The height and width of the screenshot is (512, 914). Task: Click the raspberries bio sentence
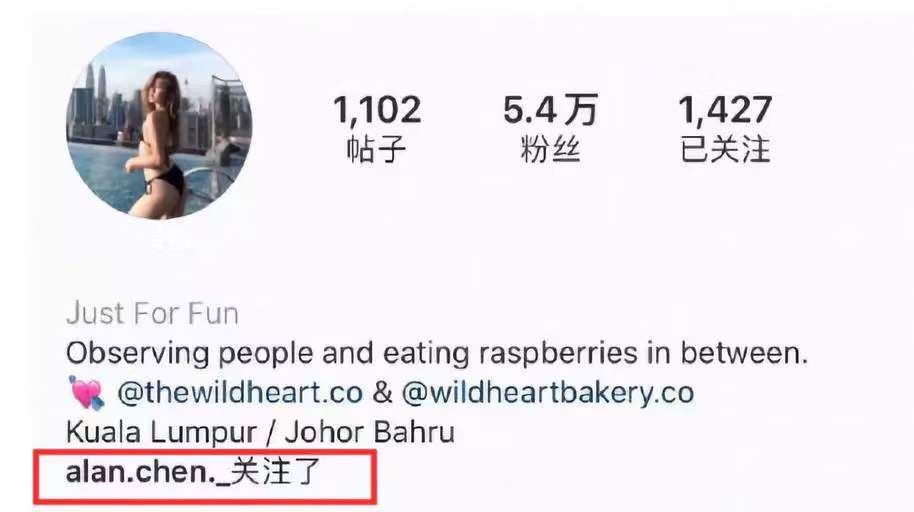(x=437, y=353)
